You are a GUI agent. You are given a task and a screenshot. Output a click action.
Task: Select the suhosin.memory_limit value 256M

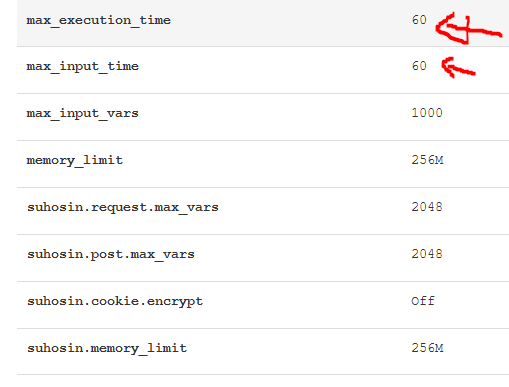(427, 348)
